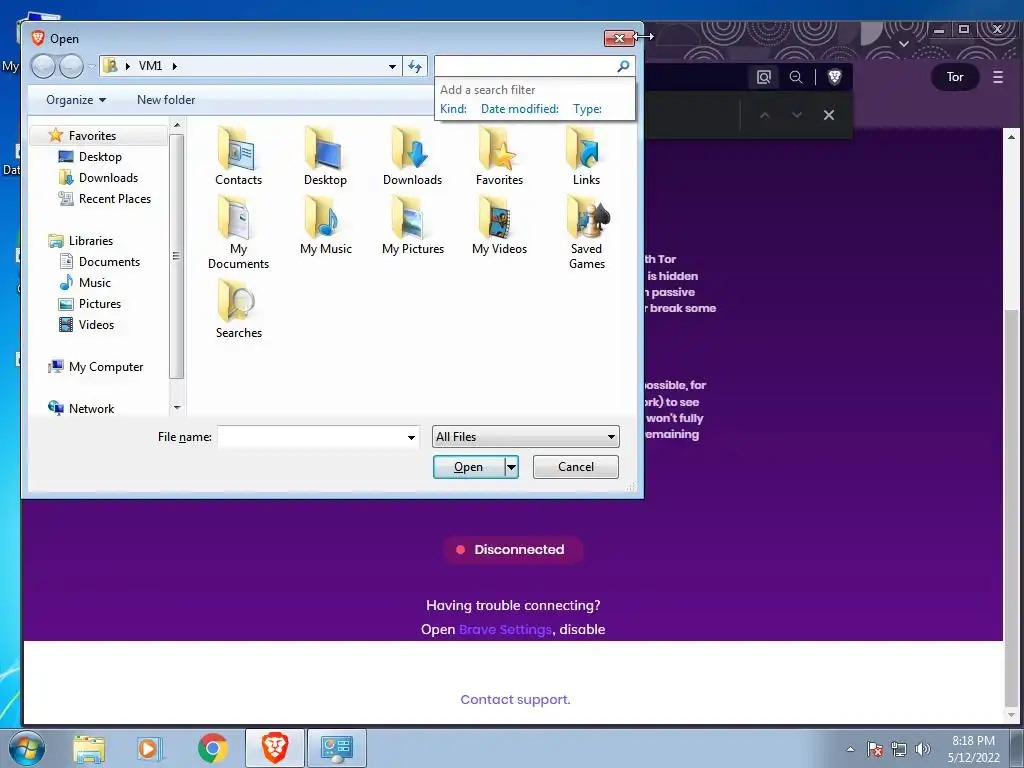This screenshot has width=1024, height=768.
Task: Click into the File name input field
Action: pos(312,437)
